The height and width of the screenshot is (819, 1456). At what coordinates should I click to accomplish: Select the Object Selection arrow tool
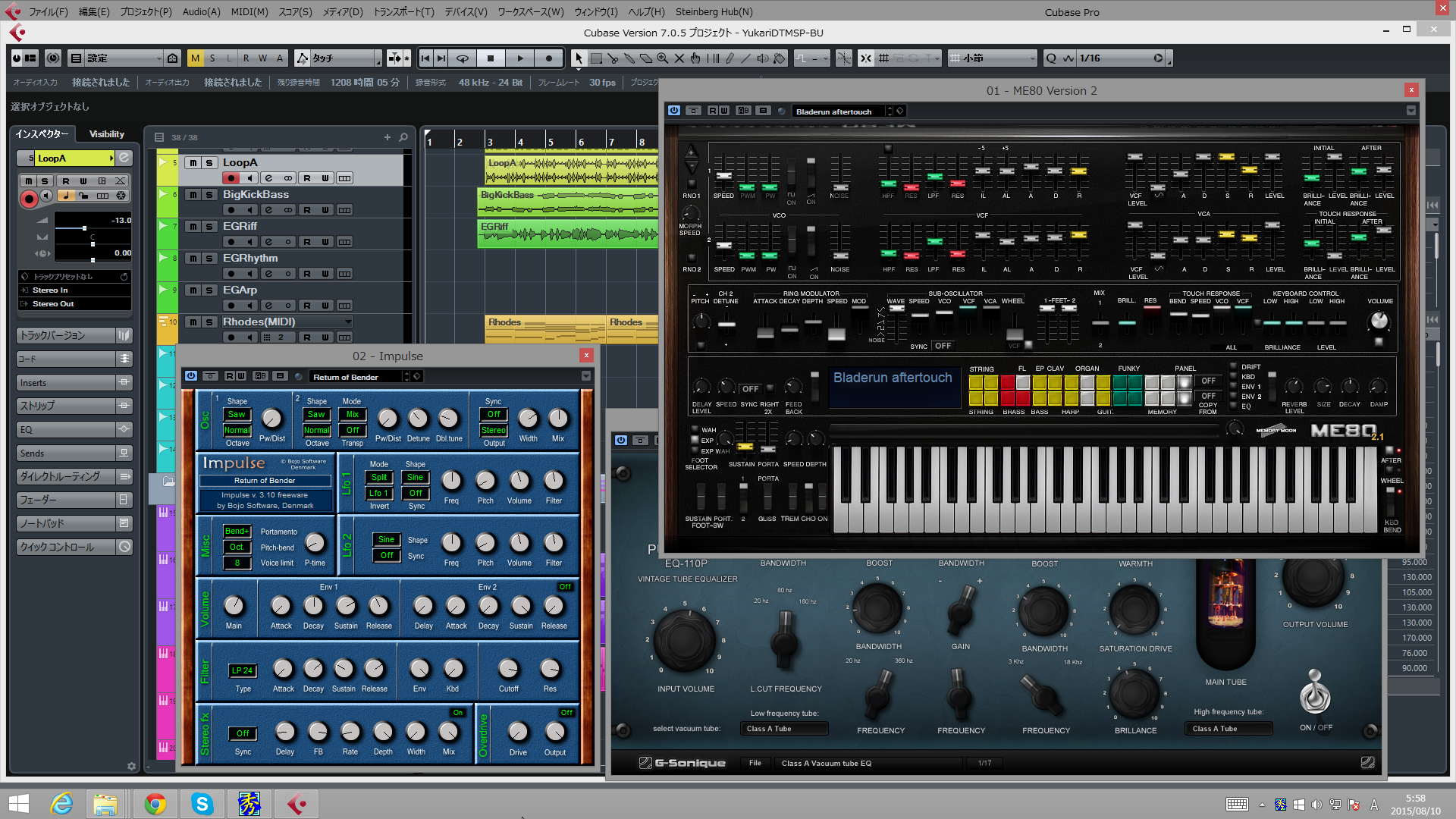tap(579, 58)
